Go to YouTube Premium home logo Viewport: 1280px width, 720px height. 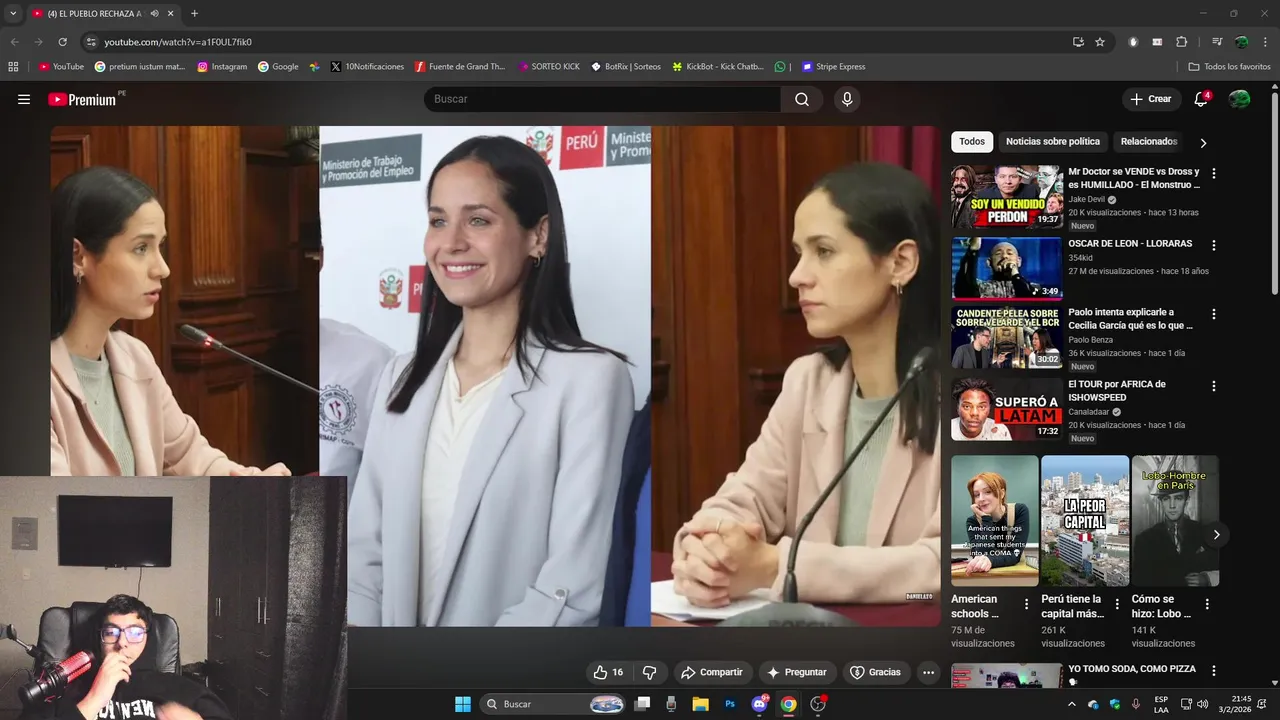(82, 99)
